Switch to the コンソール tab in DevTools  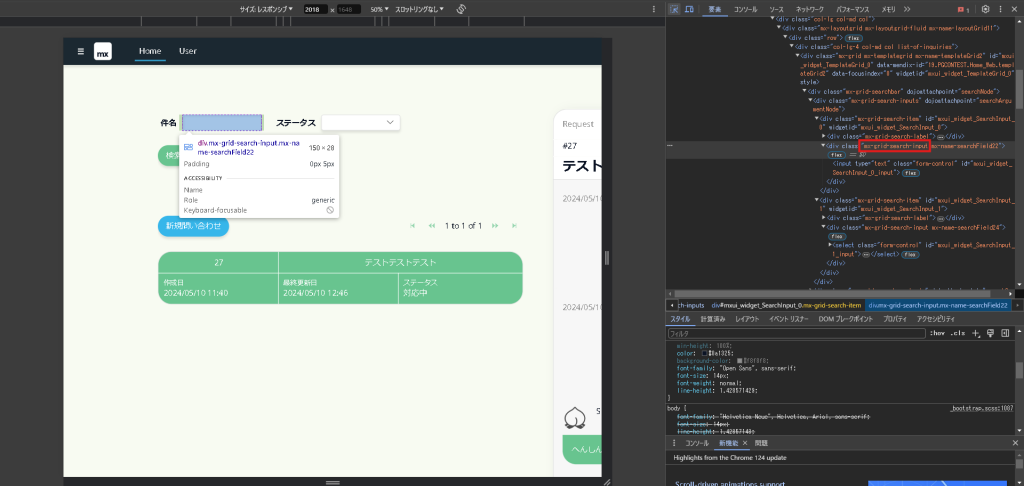click(x=746, y=9)
